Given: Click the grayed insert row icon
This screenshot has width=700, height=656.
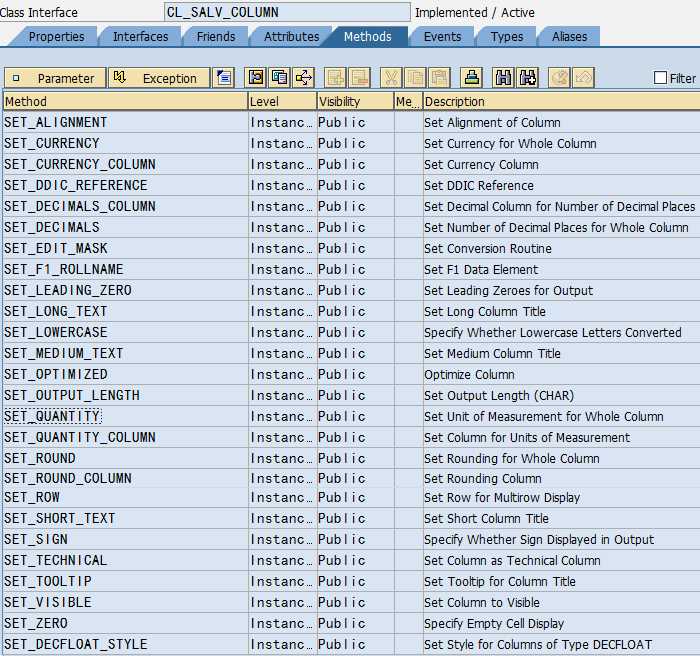Looking at the screenshot, I should 335,78.
